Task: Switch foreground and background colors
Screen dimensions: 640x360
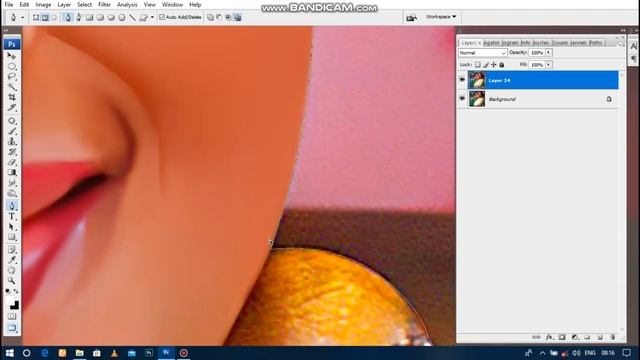Action: [16, 291]
